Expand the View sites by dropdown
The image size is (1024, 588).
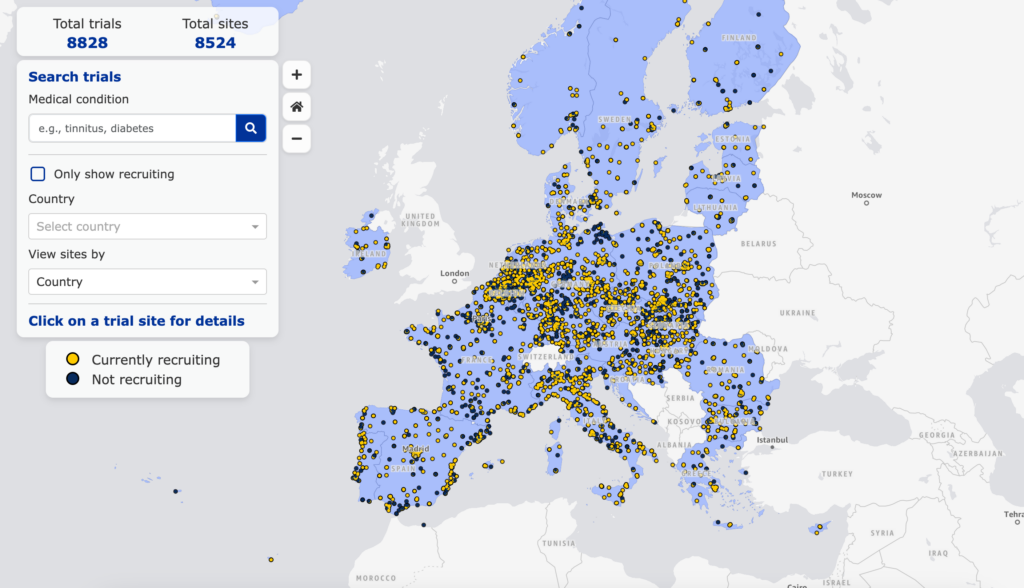(147, 282)
